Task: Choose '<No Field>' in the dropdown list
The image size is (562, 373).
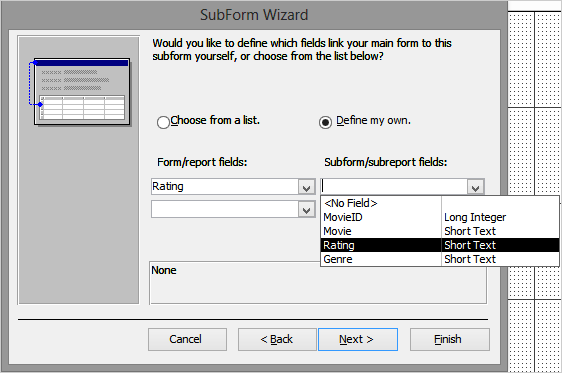Action: [439, 203]
